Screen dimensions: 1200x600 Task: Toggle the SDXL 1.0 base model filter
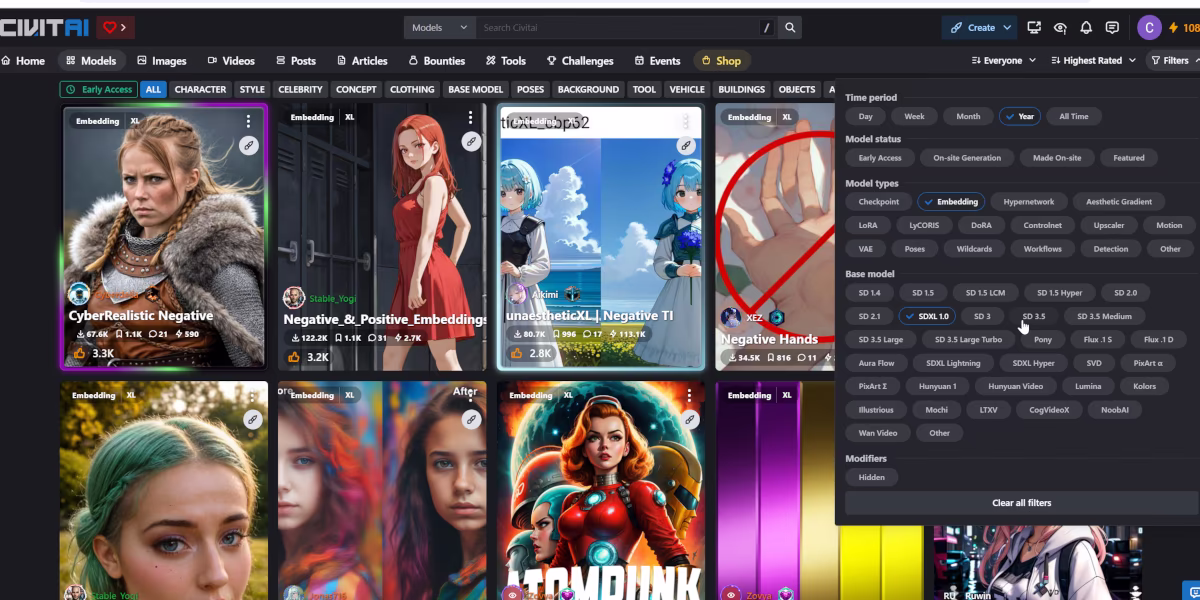[x=927, y=316]
